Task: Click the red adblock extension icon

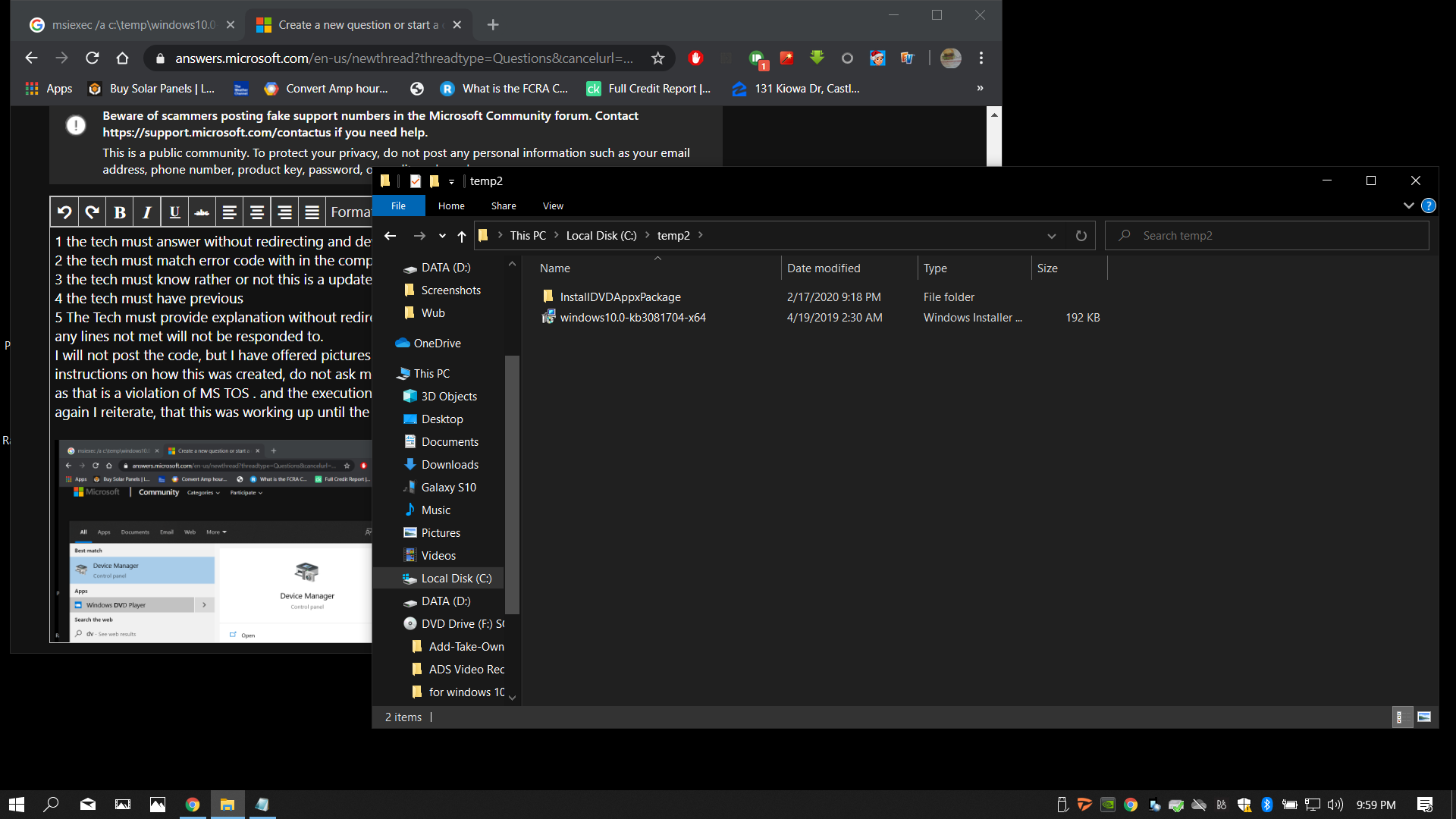Action: (695, 58)
